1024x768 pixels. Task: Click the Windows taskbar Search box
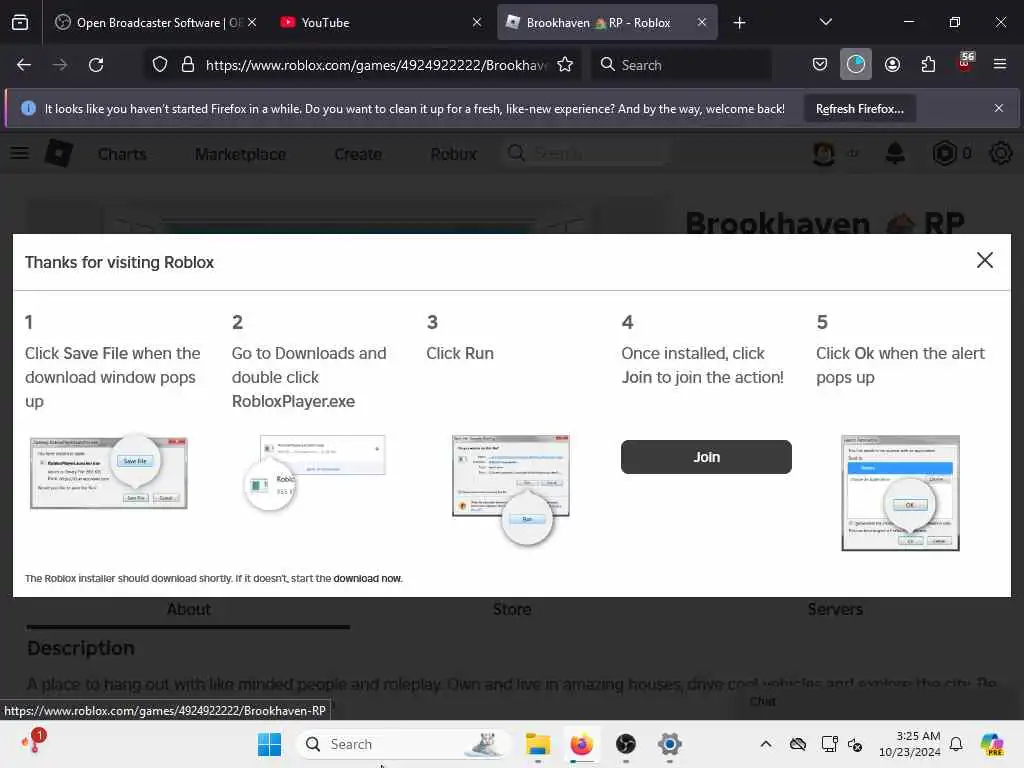402,744
